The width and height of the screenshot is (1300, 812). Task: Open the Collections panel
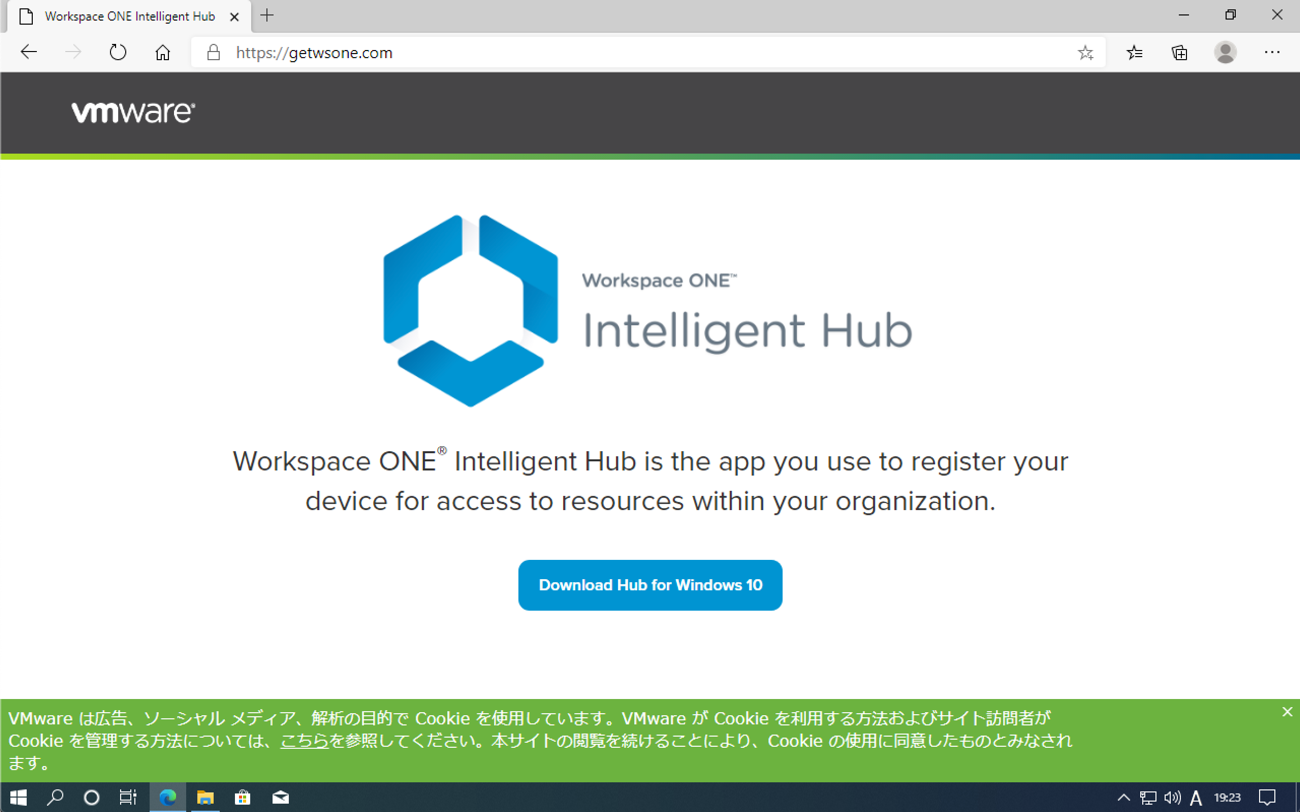1180,52
